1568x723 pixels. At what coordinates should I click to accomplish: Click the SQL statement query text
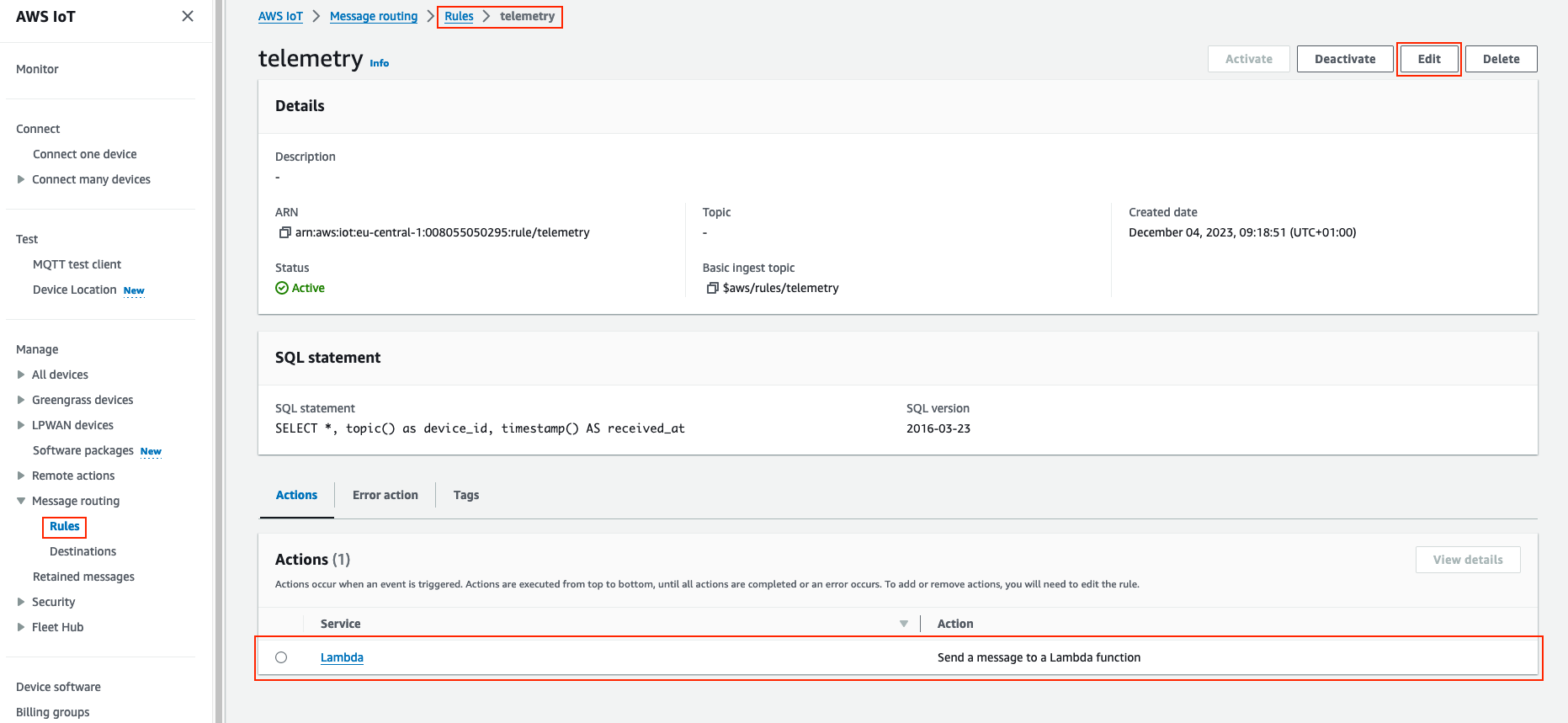click(x=480, y=428)
